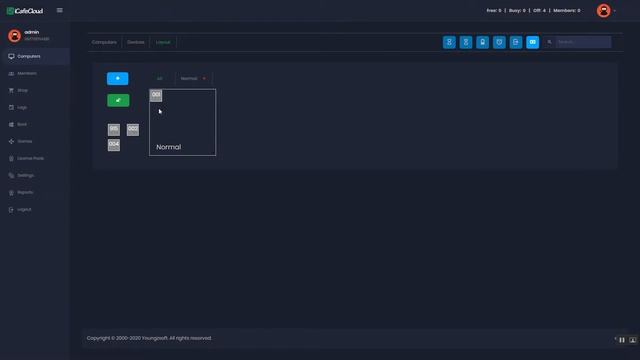Click the first blue person toolbar icon
The height and width of the screenshot is (360, 640).
449,42
